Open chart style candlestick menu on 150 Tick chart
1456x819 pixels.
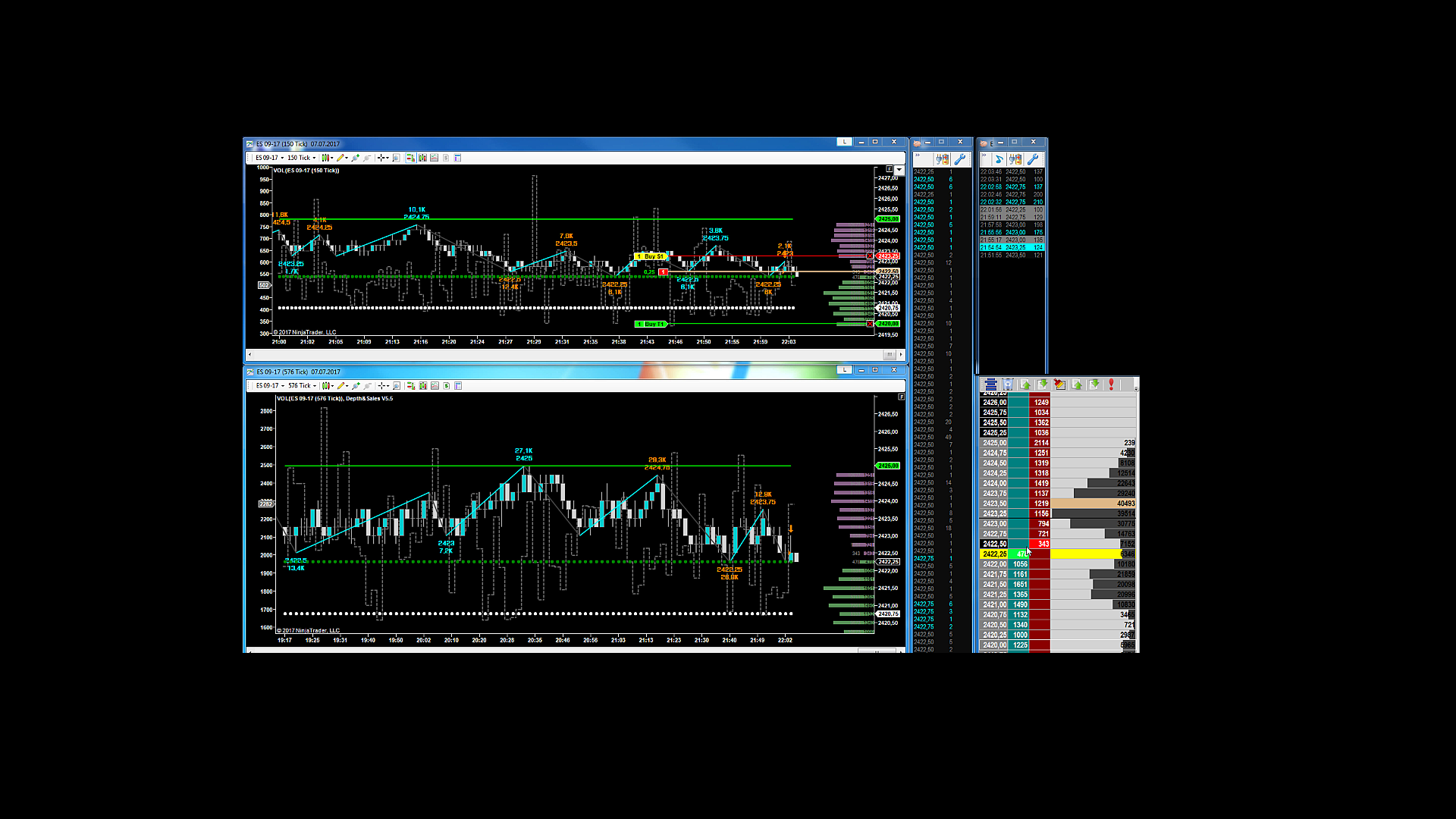[x=327, y=158]
